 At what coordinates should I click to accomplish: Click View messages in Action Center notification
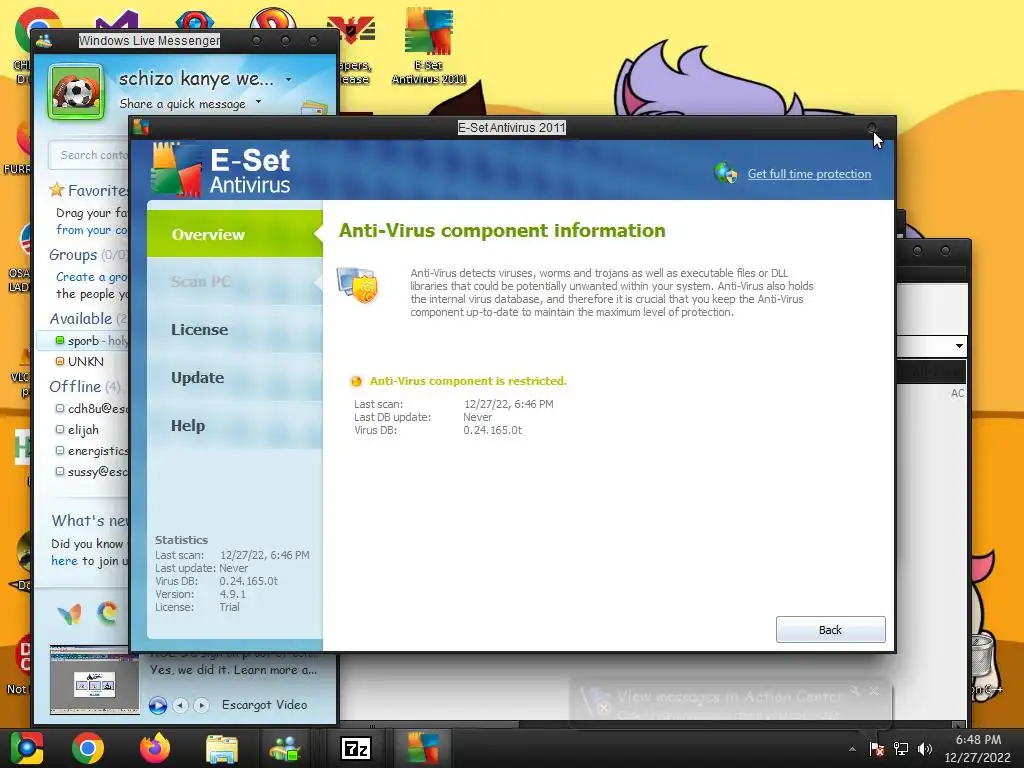(729, 697)
